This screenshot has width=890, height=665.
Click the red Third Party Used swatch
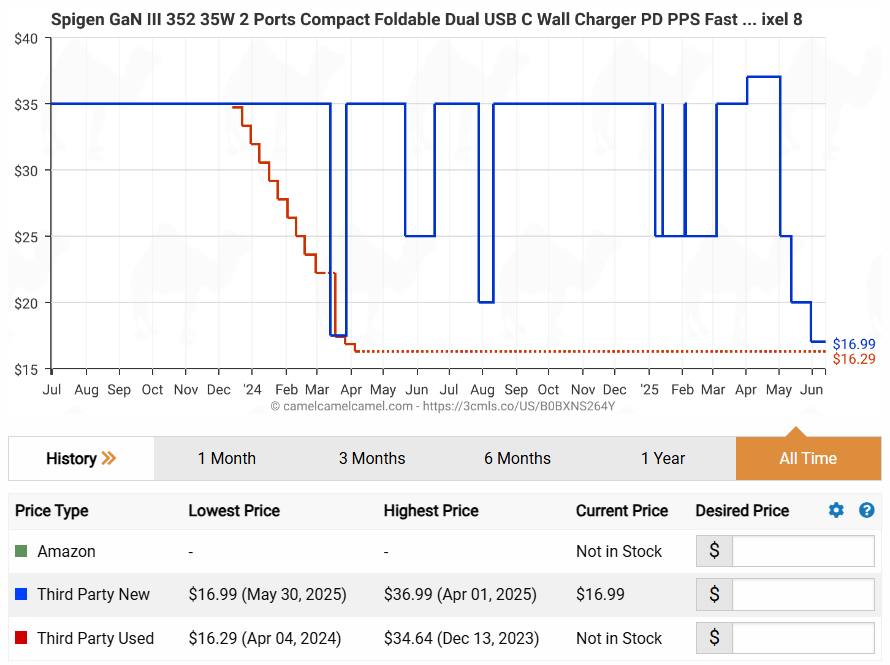(x=21, y=638)
